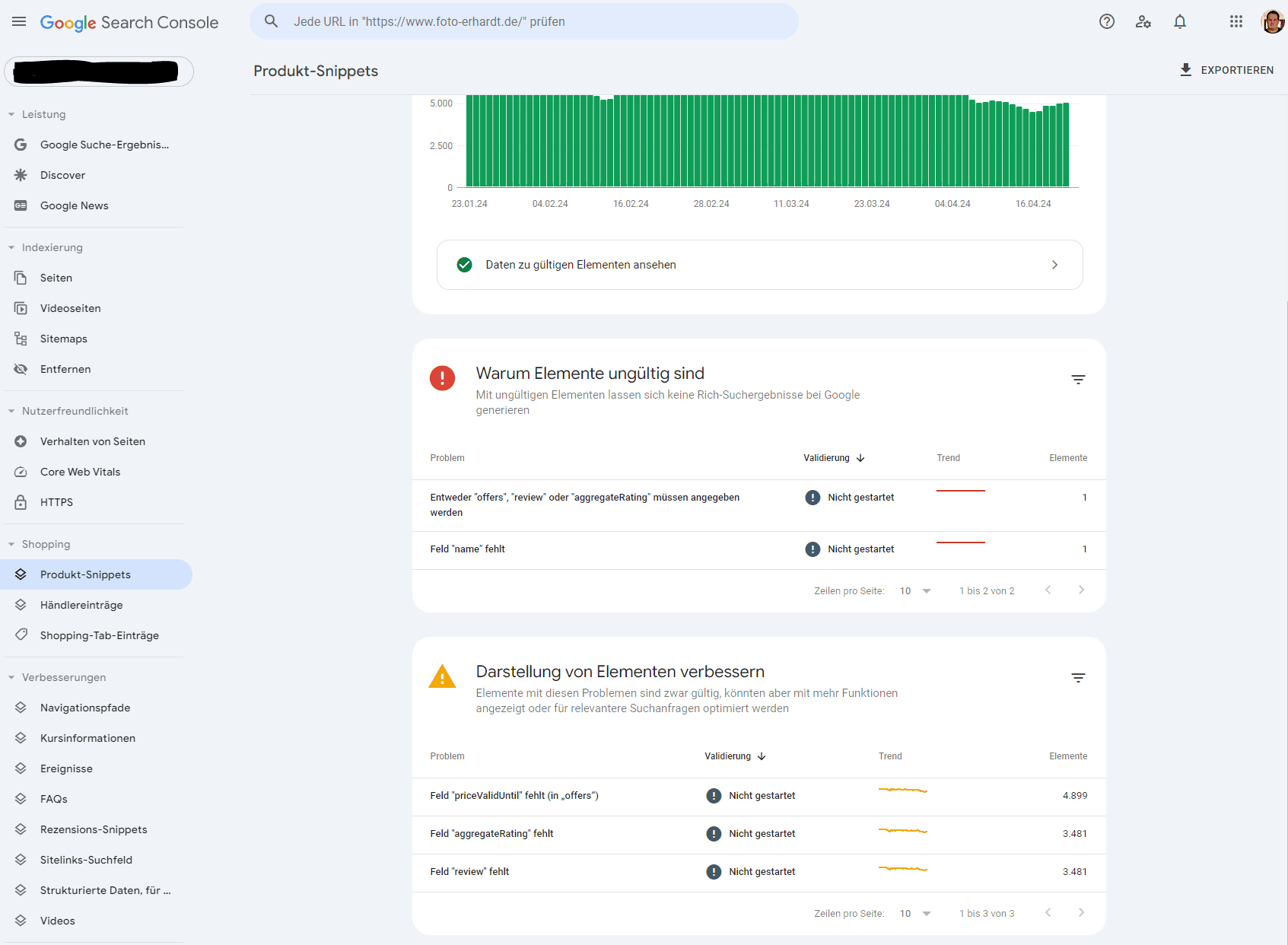Viewport: 1288px width, 945px height.
Task: Click the '1 bis 3 von 3' pagination text
Action: click(x=987, y=914)
